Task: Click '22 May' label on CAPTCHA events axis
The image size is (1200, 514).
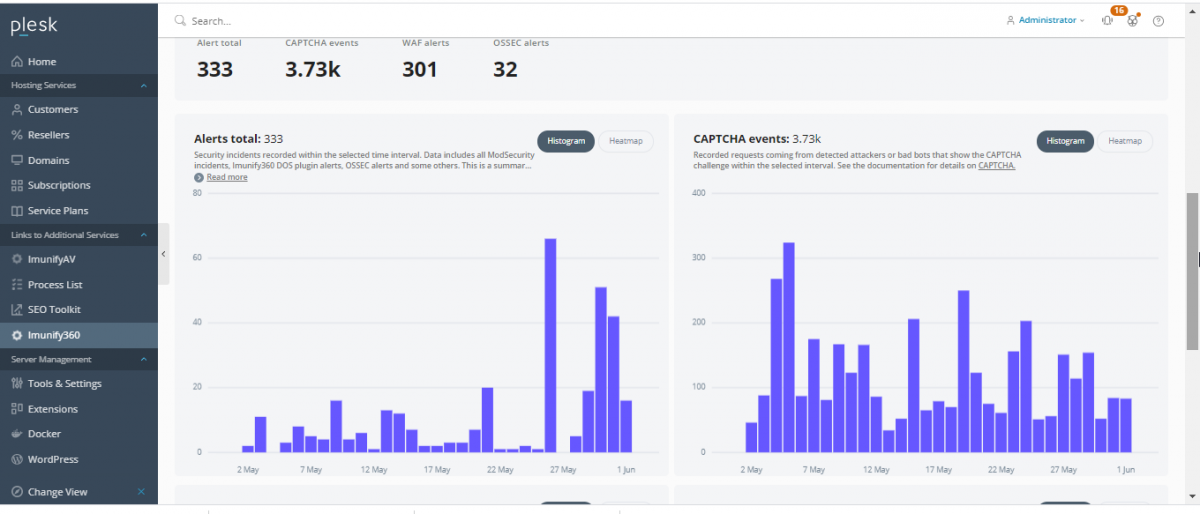Action: (1002, 469)
